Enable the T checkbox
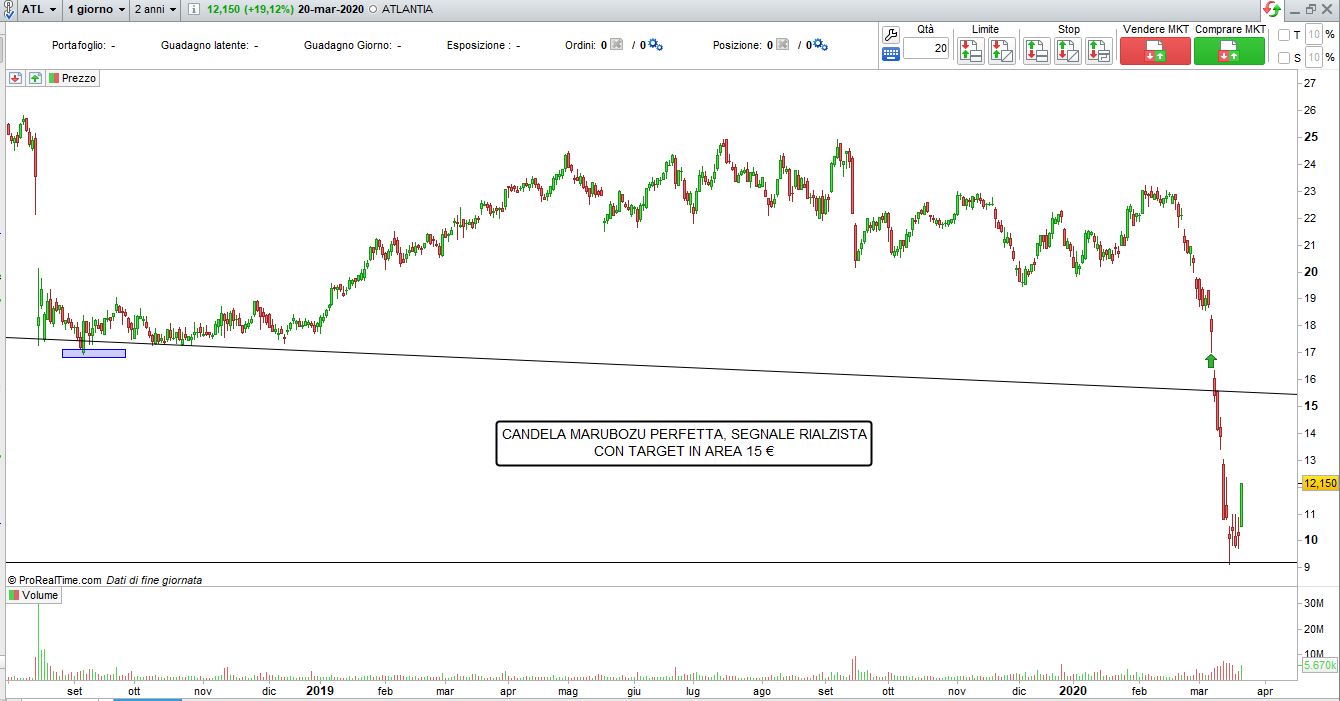The image size is (1340, 701). click(1284, 35)
